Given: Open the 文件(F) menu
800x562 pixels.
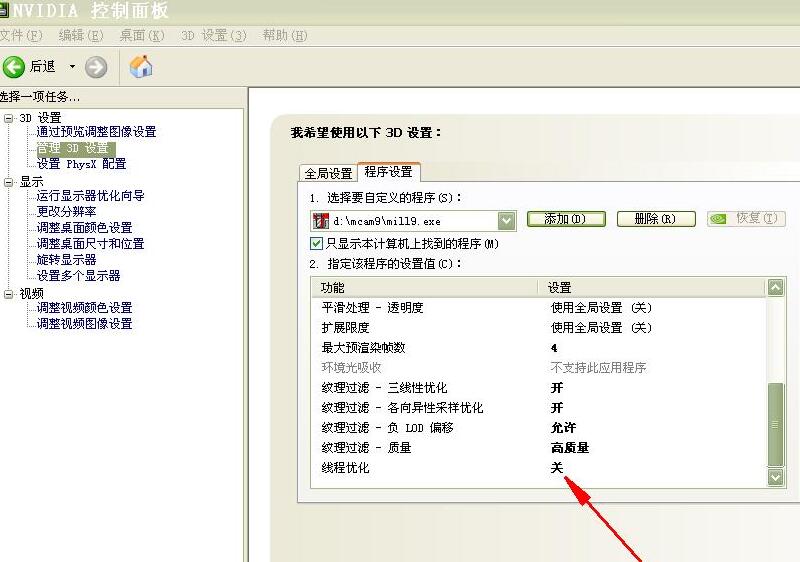Looking at the screenshot, I should click(20, 35).
